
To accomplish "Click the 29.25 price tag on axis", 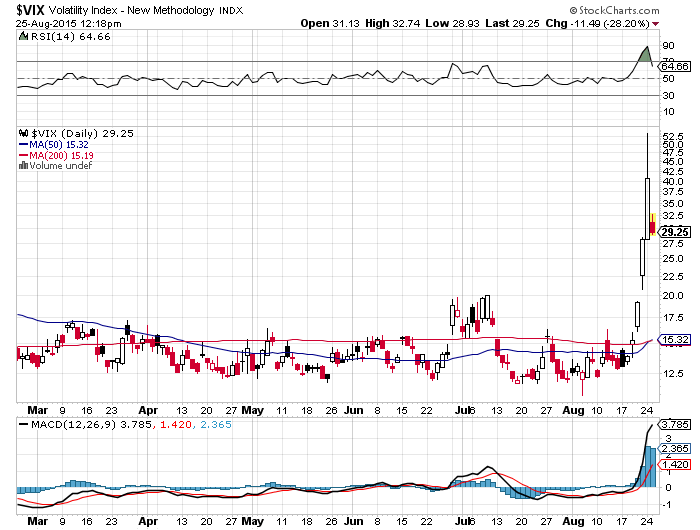I will click(x=675, y=232).
